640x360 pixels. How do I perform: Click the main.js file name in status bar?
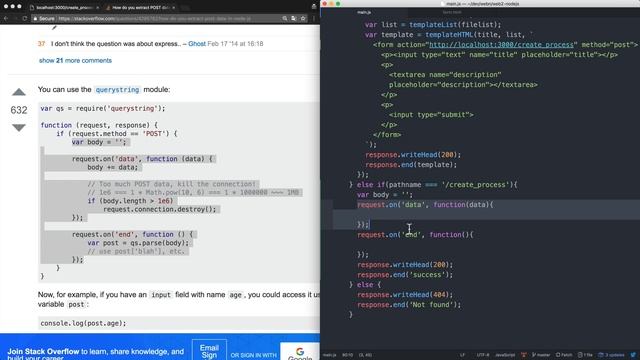329,355
